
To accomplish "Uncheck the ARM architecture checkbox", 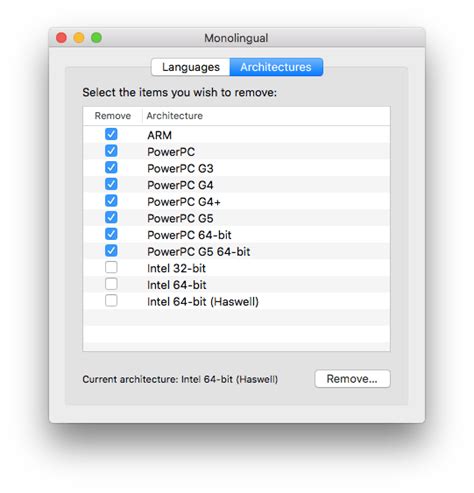I will tap(111, 134).
